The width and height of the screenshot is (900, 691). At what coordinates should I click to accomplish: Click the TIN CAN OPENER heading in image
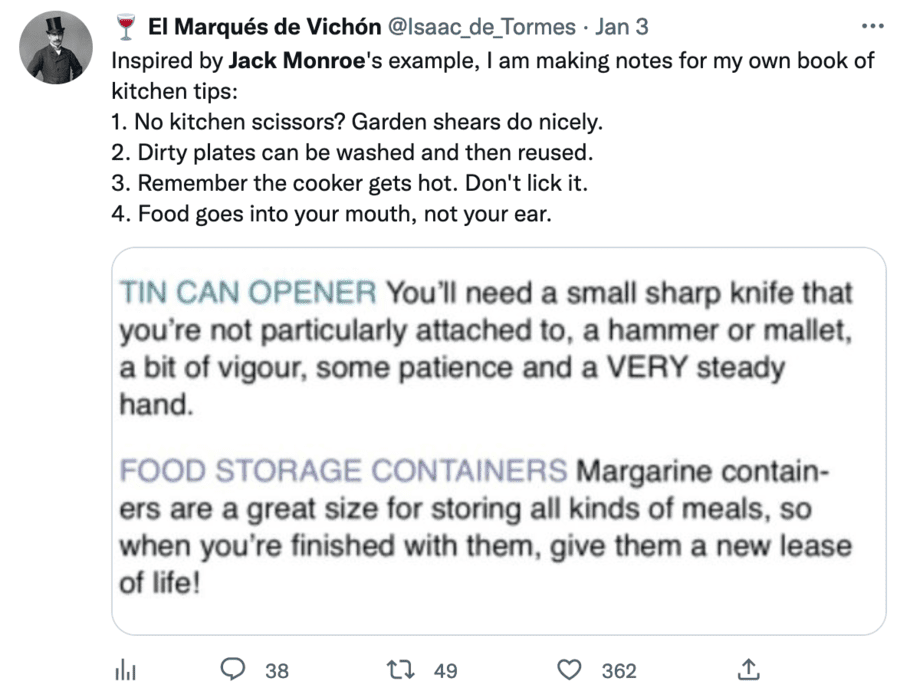tap(248, 293)
